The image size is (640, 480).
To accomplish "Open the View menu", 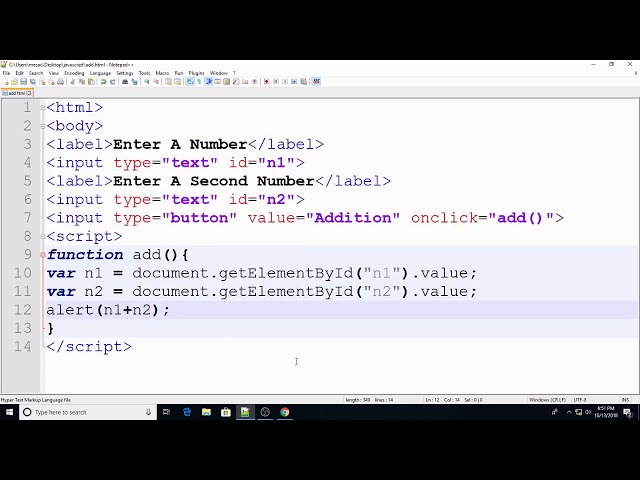I will (x=53, y=73).
